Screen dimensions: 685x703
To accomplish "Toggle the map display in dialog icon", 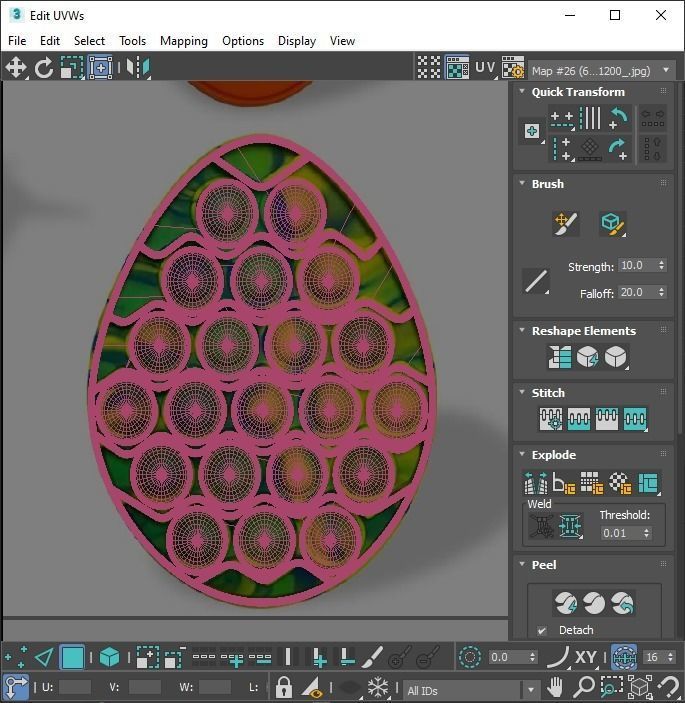I will (x=457, y=67).
